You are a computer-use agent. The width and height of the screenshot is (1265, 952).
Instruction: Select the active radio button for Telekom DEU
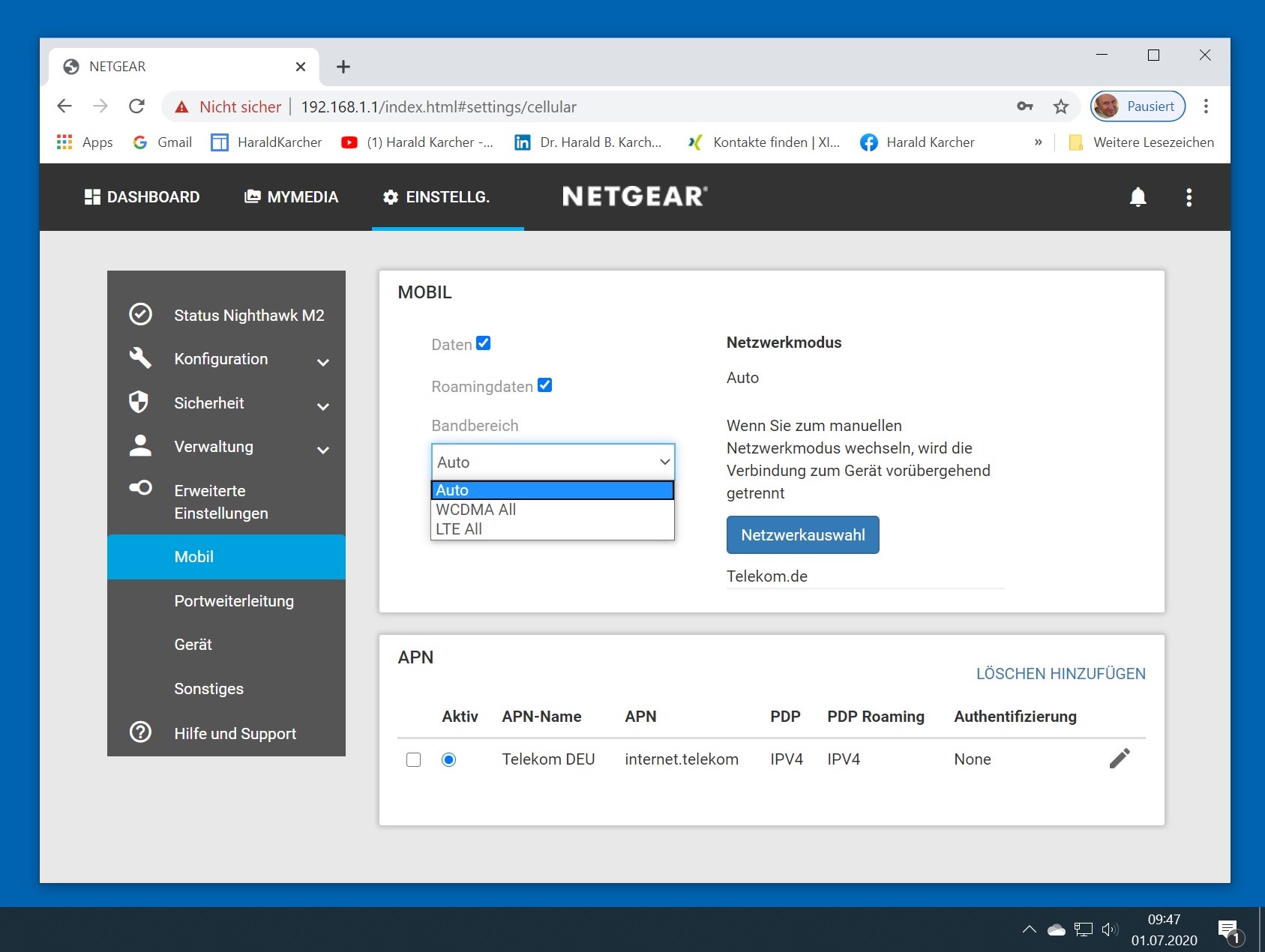(x=448, y=759)
